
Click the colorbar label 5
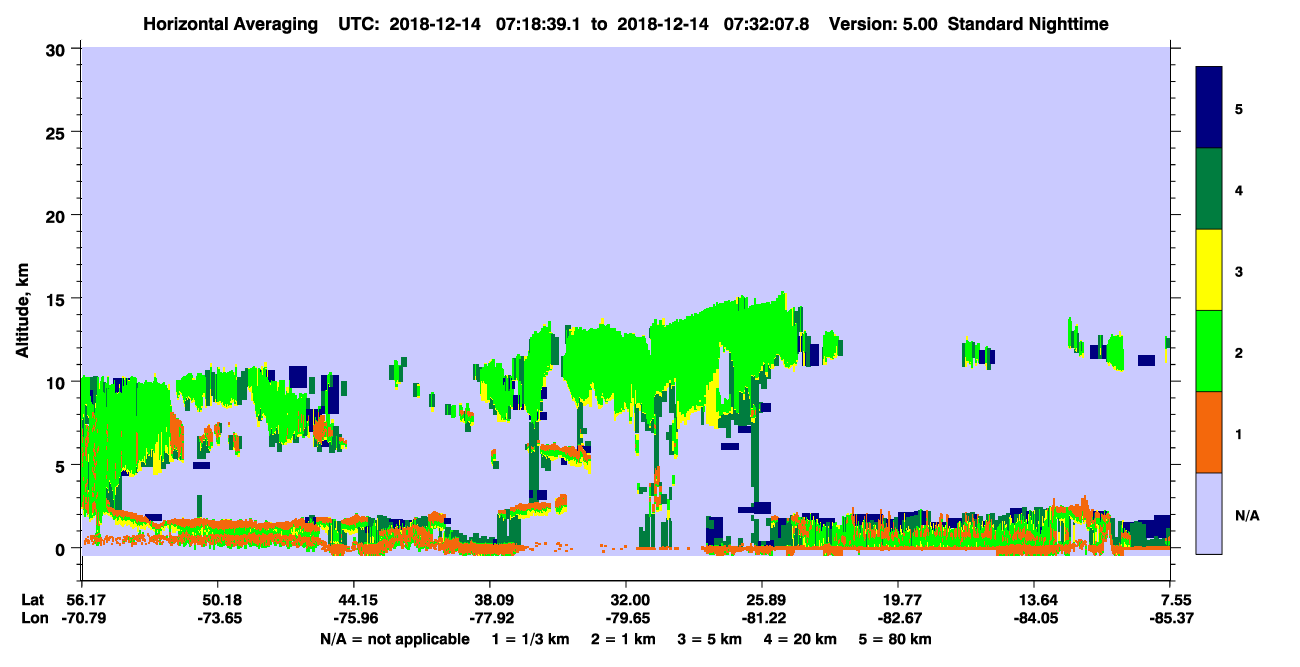click(1239, 108)
